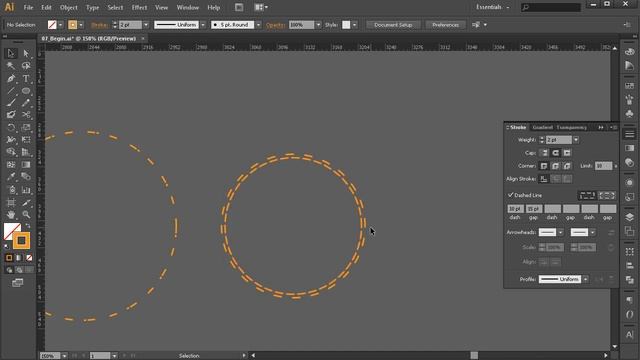Open Variable Width Profile dropdown in control bar
This screenshot has width=640, height=360.
pos(203,25)
